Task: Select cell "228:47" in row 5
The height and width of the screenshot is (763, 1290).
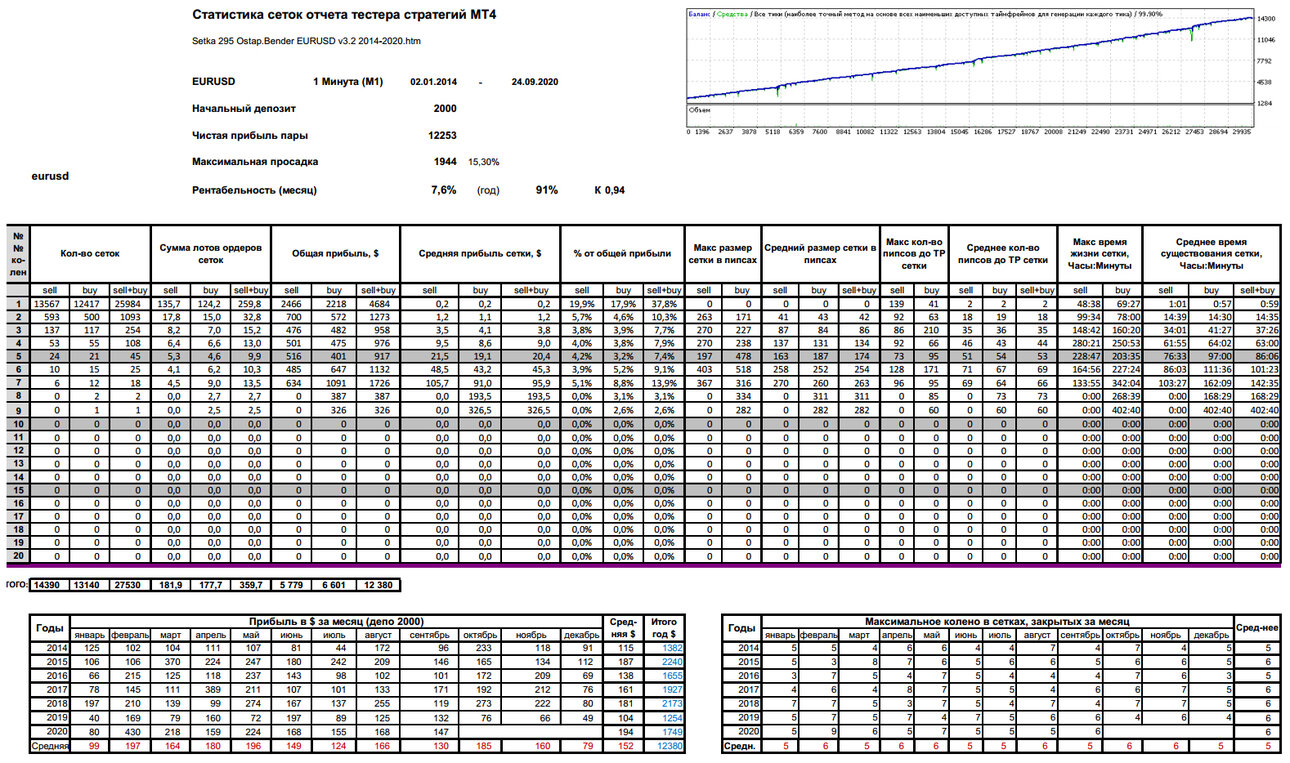Action: 1080,354
